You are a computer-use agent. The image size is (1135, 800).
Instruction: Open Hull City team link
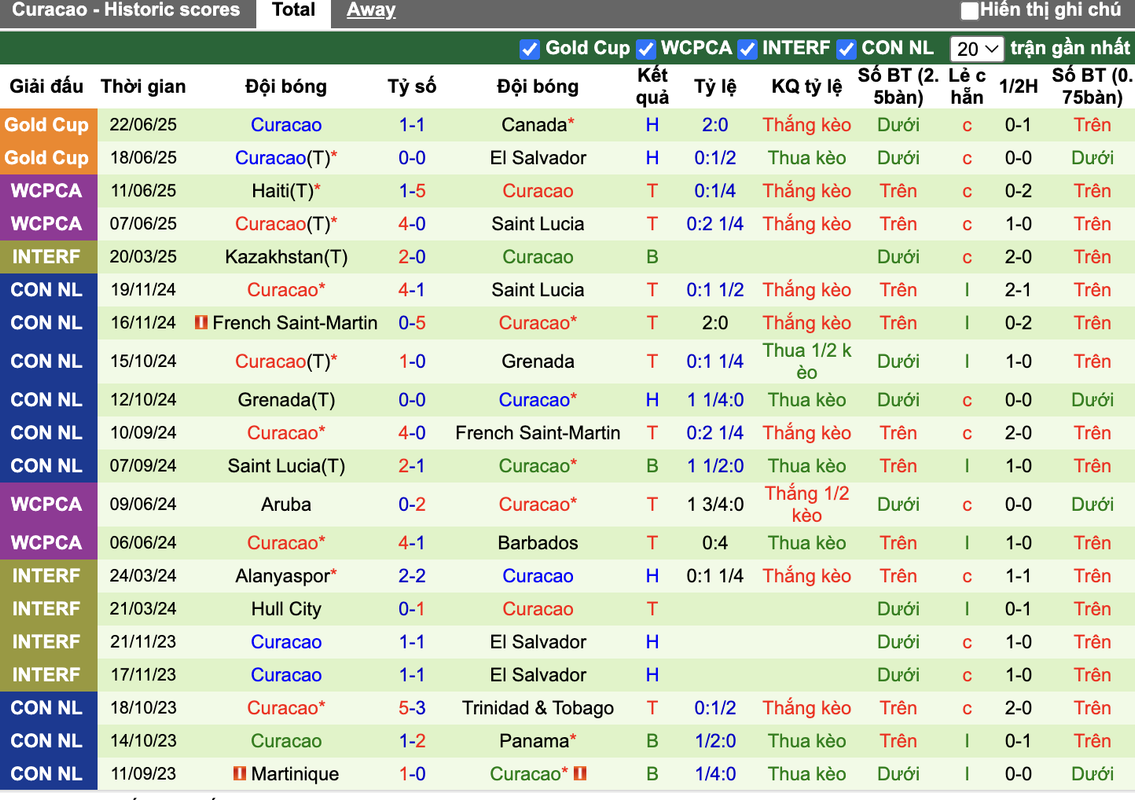click(286, 609)
